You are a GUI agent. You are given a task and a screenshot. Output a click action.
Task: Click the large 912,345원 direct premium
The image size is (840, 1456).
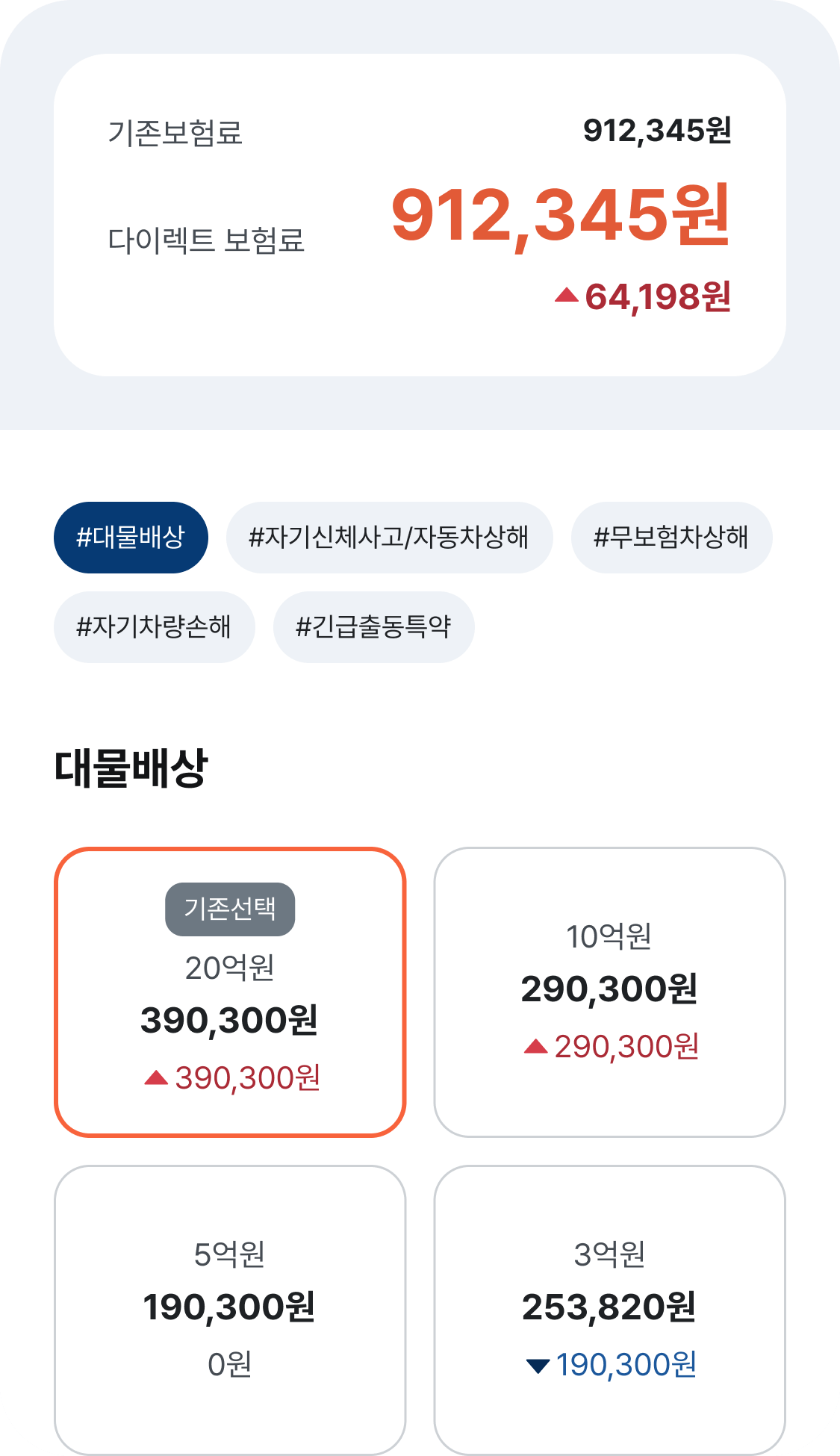(x=561, y=216)
